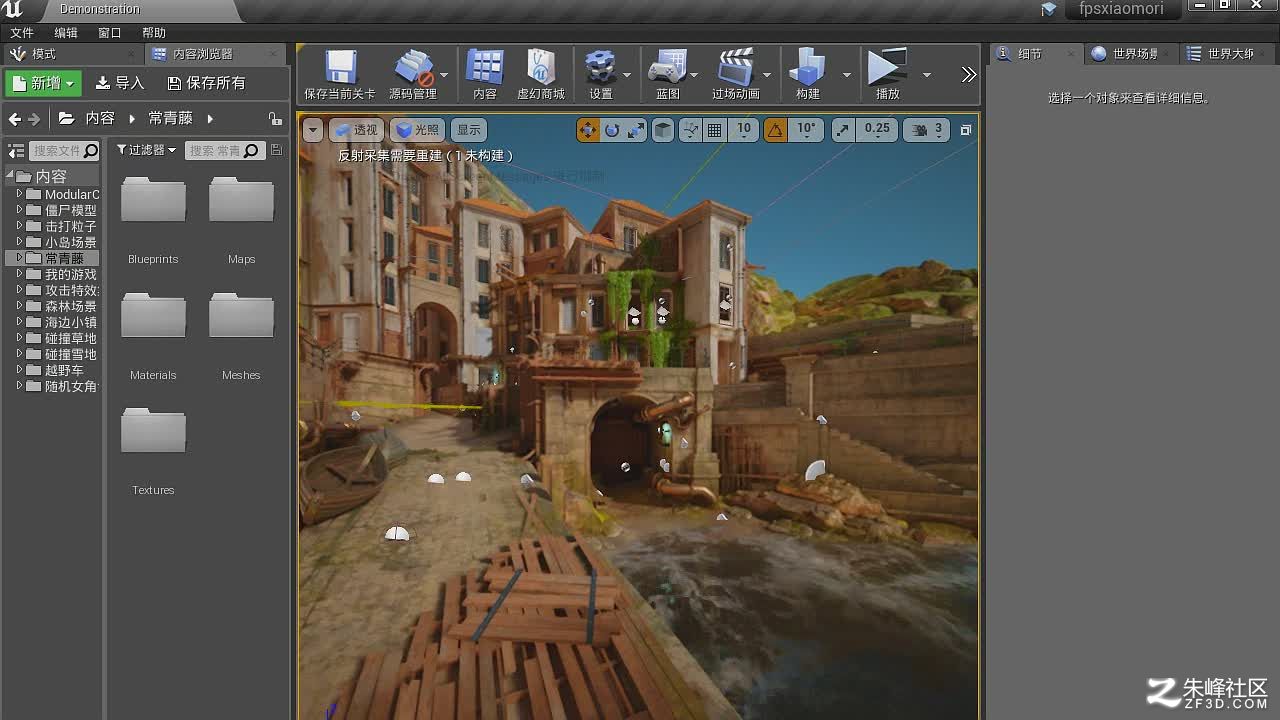Open Cinematics dropdown arrow

767,75
